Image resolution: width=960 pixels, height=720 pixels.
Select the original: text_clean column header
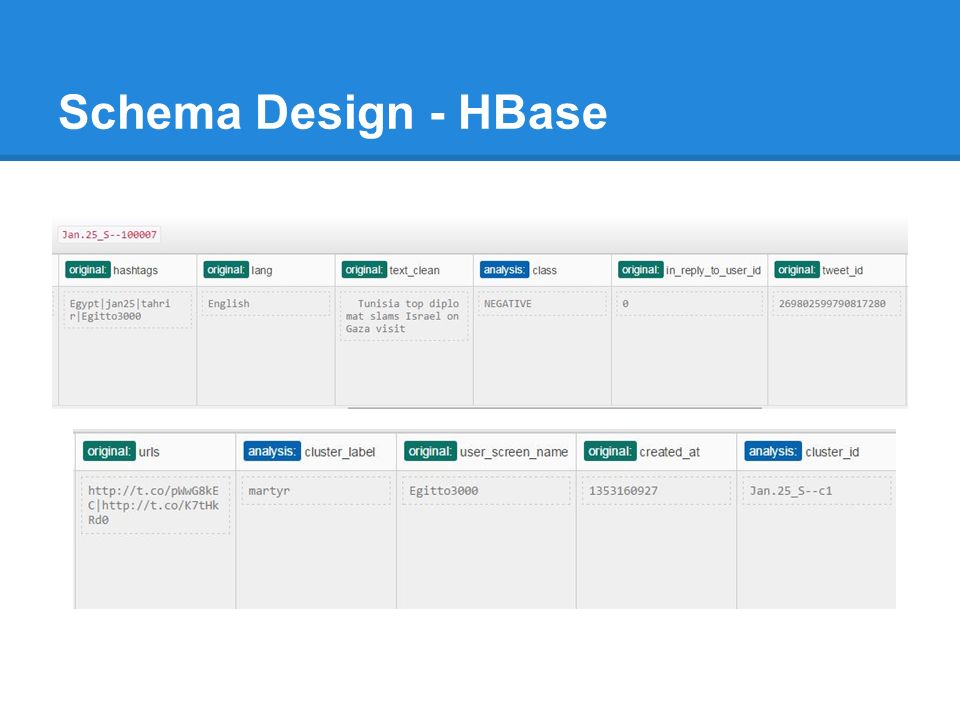click(391, 270)
